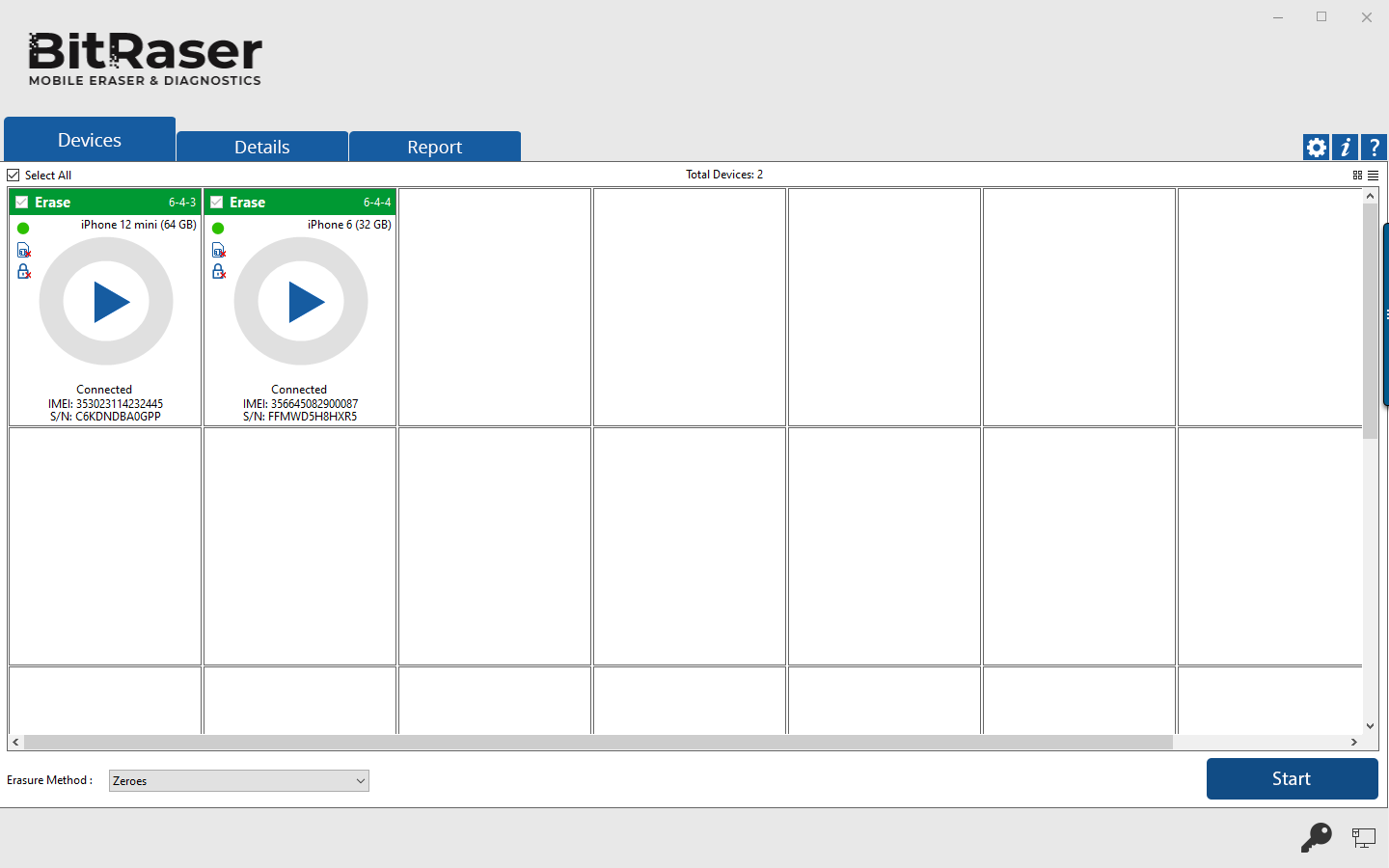
Task: Click the Erasure Method label
Action: pyautogui.click(x=49, y=780)
